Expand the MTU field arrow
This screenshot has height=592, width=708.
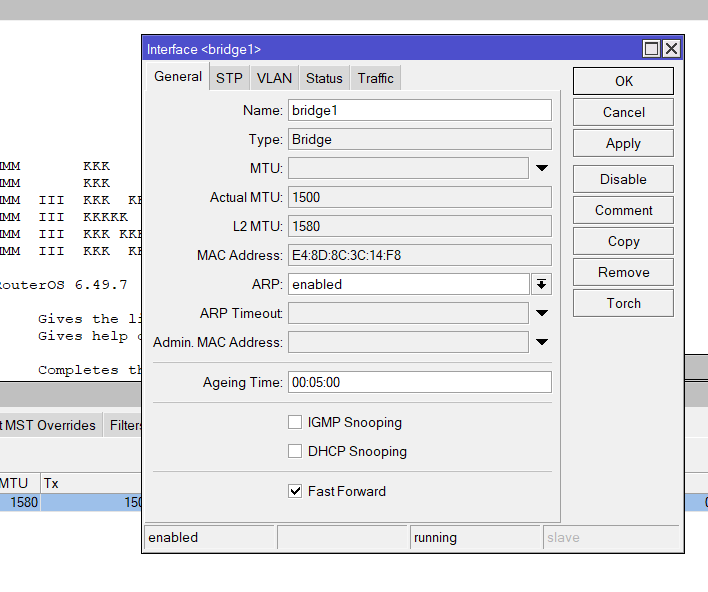click(x=542, y=168)
